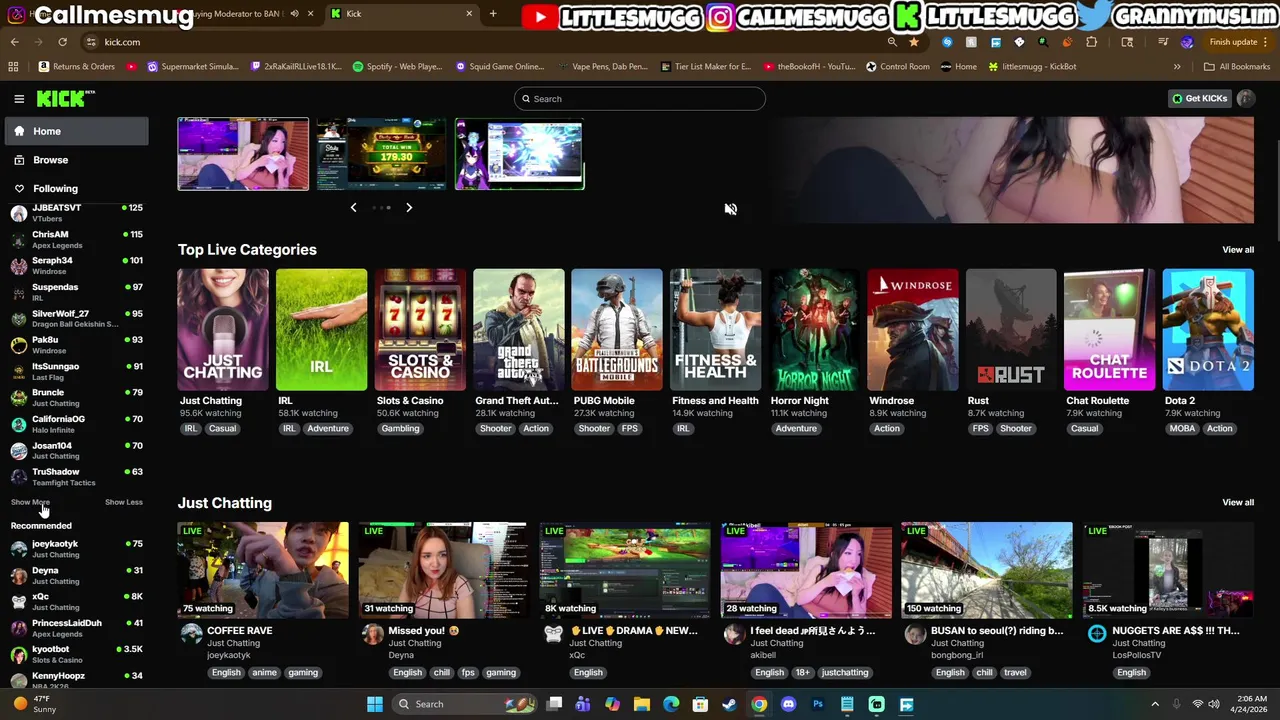Open the user profile avatar menu
1280x720 pixels.
(1245, 98)
